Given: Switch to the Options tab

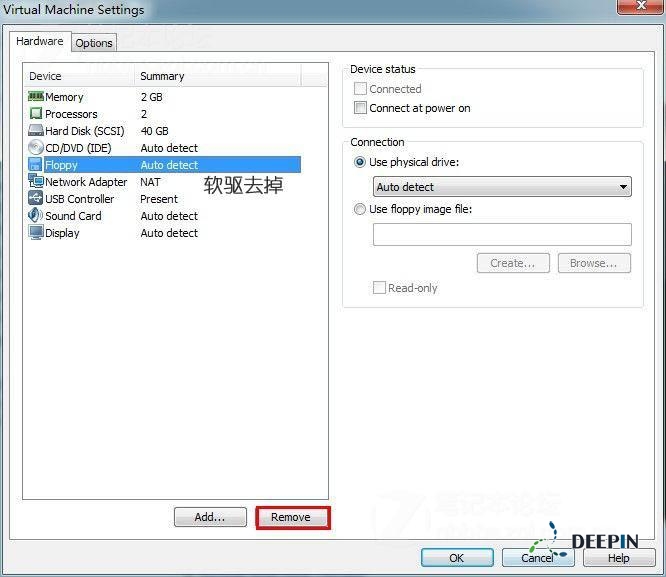Looking at the screenshot, I should coord(94,43).
